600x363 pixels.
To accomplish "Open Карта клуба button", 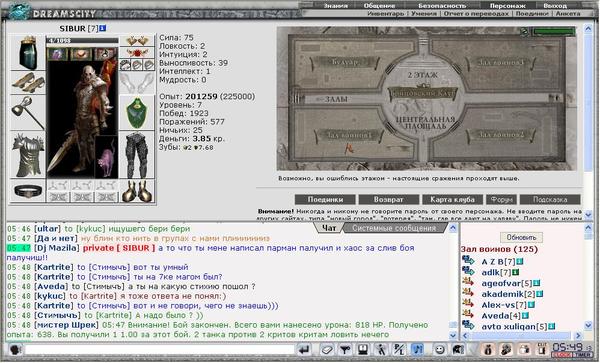I will click(x=452, y=199).
